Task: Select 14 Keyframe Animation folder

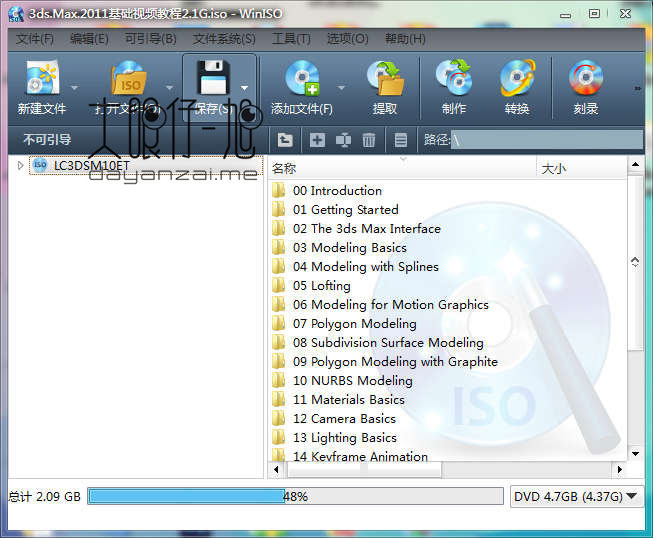Action: click(360, 456)
